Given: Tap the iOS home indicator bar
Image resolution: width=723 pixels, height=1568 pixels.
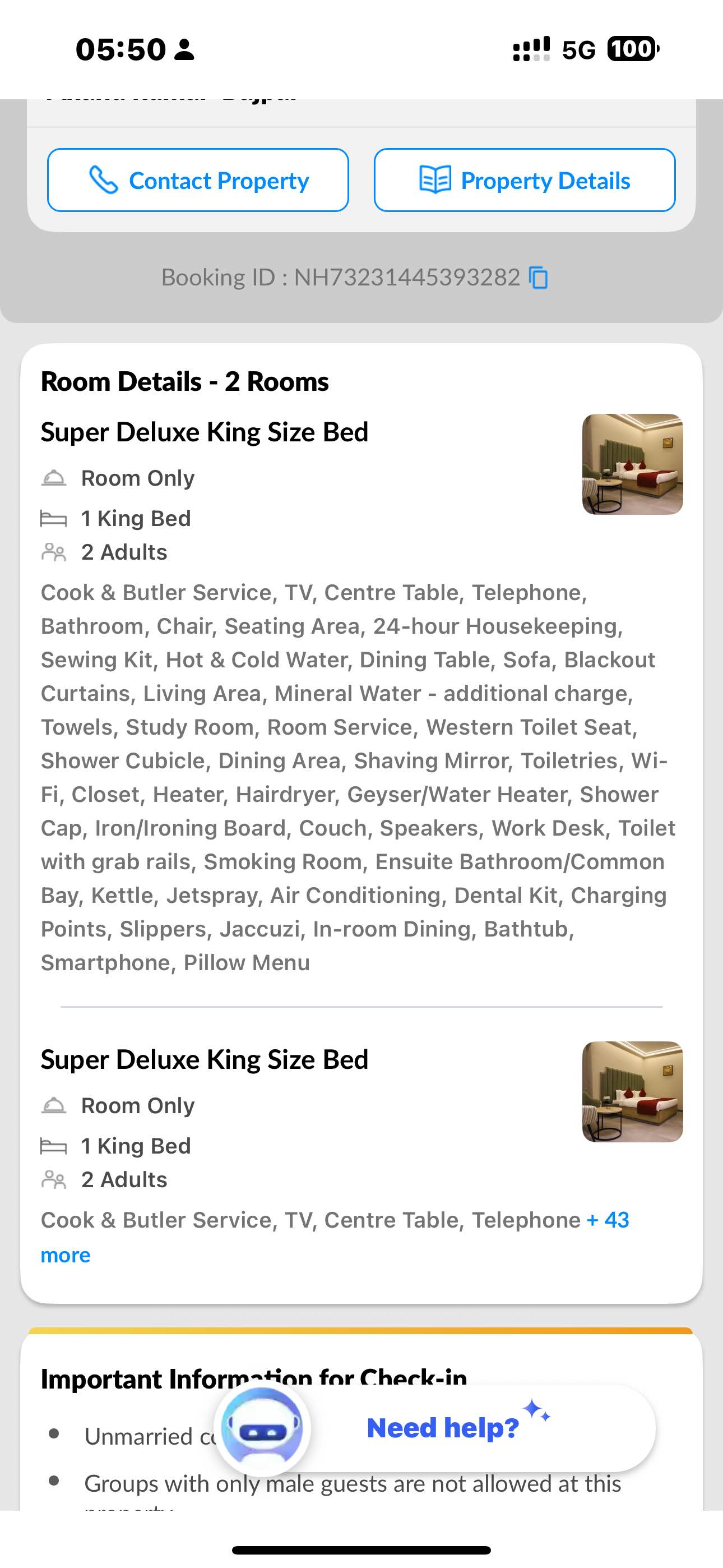Looking at the screenshot, I should point(361,1549).
